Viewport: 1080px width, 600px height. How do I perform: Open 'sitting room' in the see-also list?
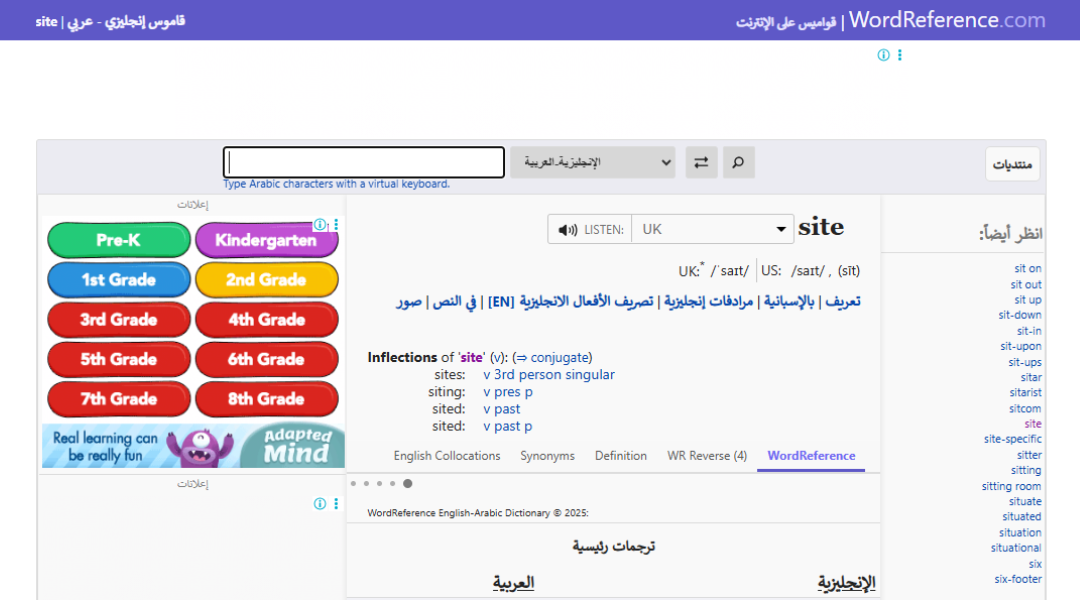click(x=1012, y=486)
